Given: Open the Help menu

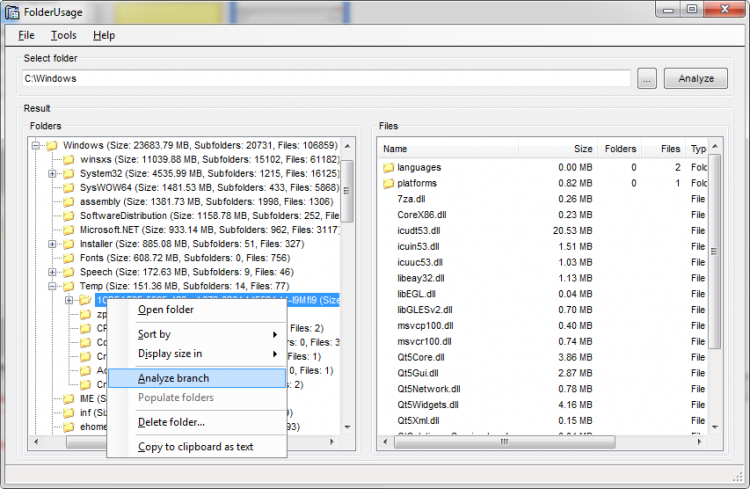Looking at the screenshot, I should [104, 35].
